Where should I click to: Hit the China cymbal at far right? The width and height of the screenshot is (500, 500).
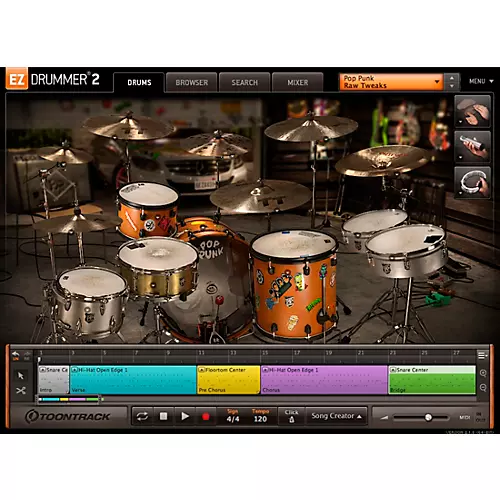pos(382,160)
